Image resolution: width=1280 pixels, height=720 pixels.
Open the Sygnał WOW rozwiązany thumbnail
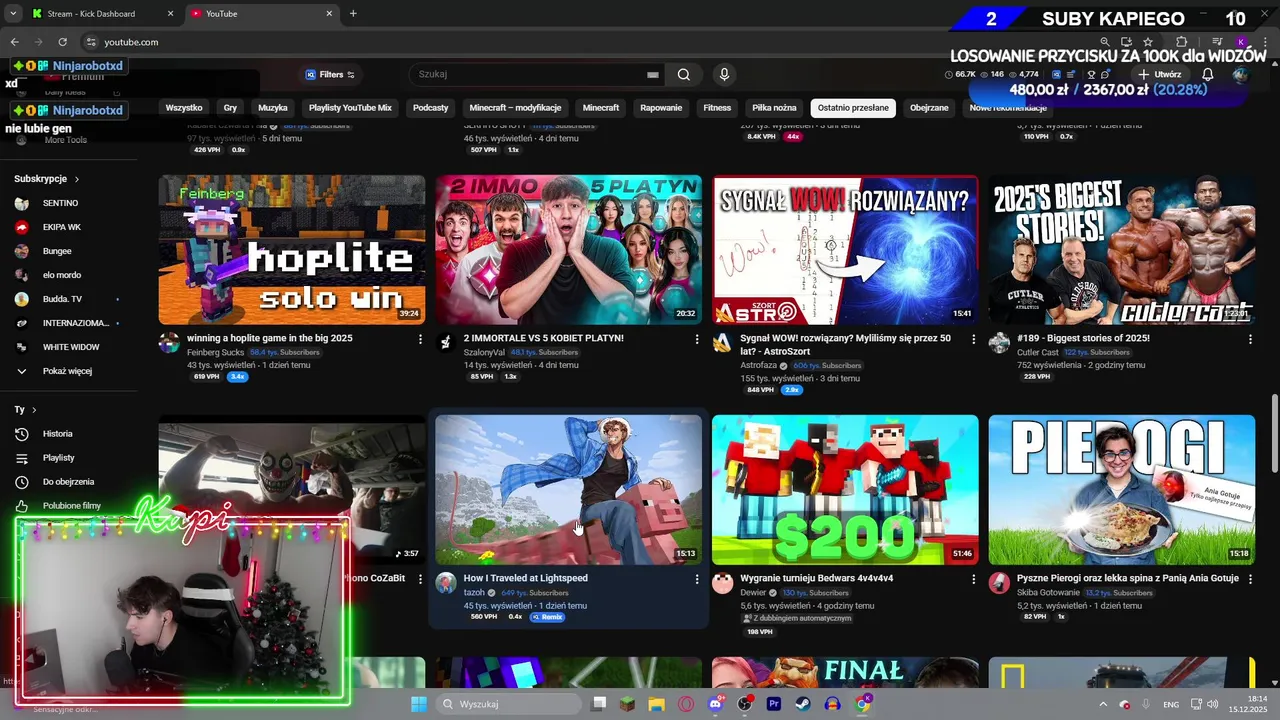click(x=845, y=250)
